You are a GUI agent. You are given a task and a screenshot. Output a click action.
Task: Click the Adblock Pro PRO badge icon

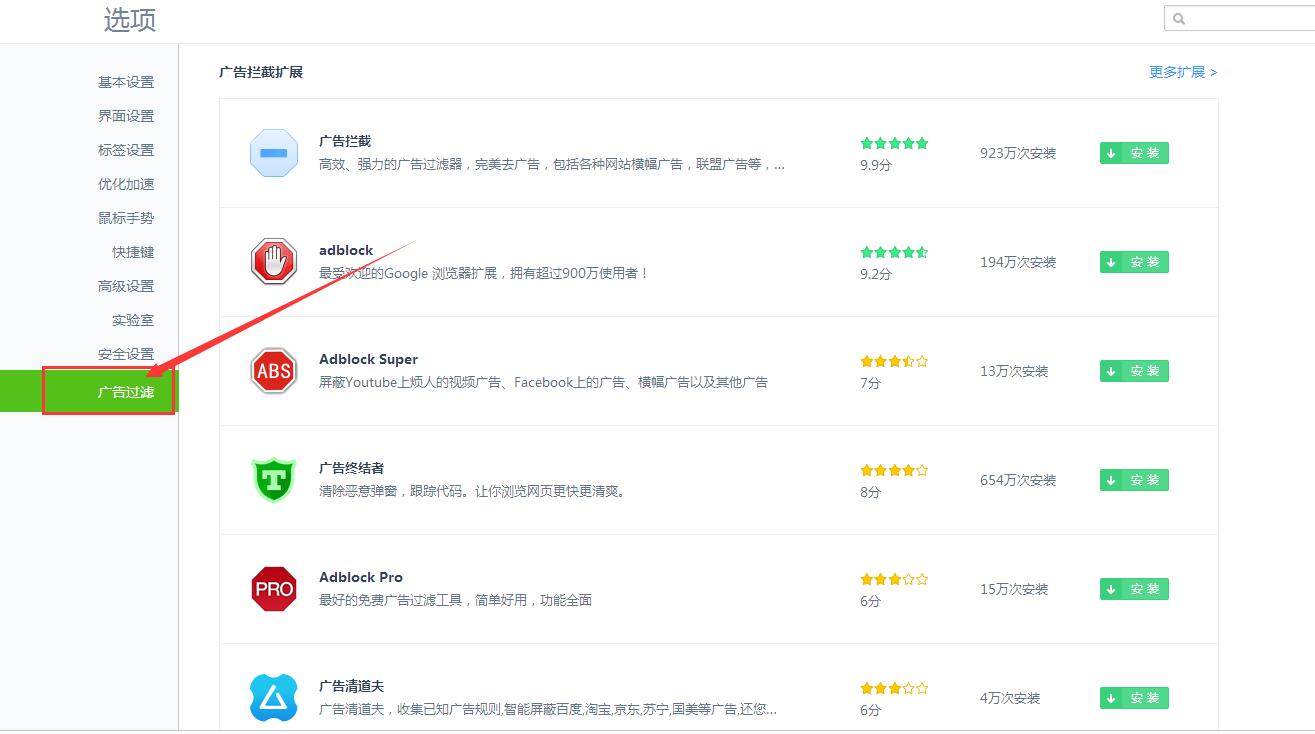coord(273,589)
